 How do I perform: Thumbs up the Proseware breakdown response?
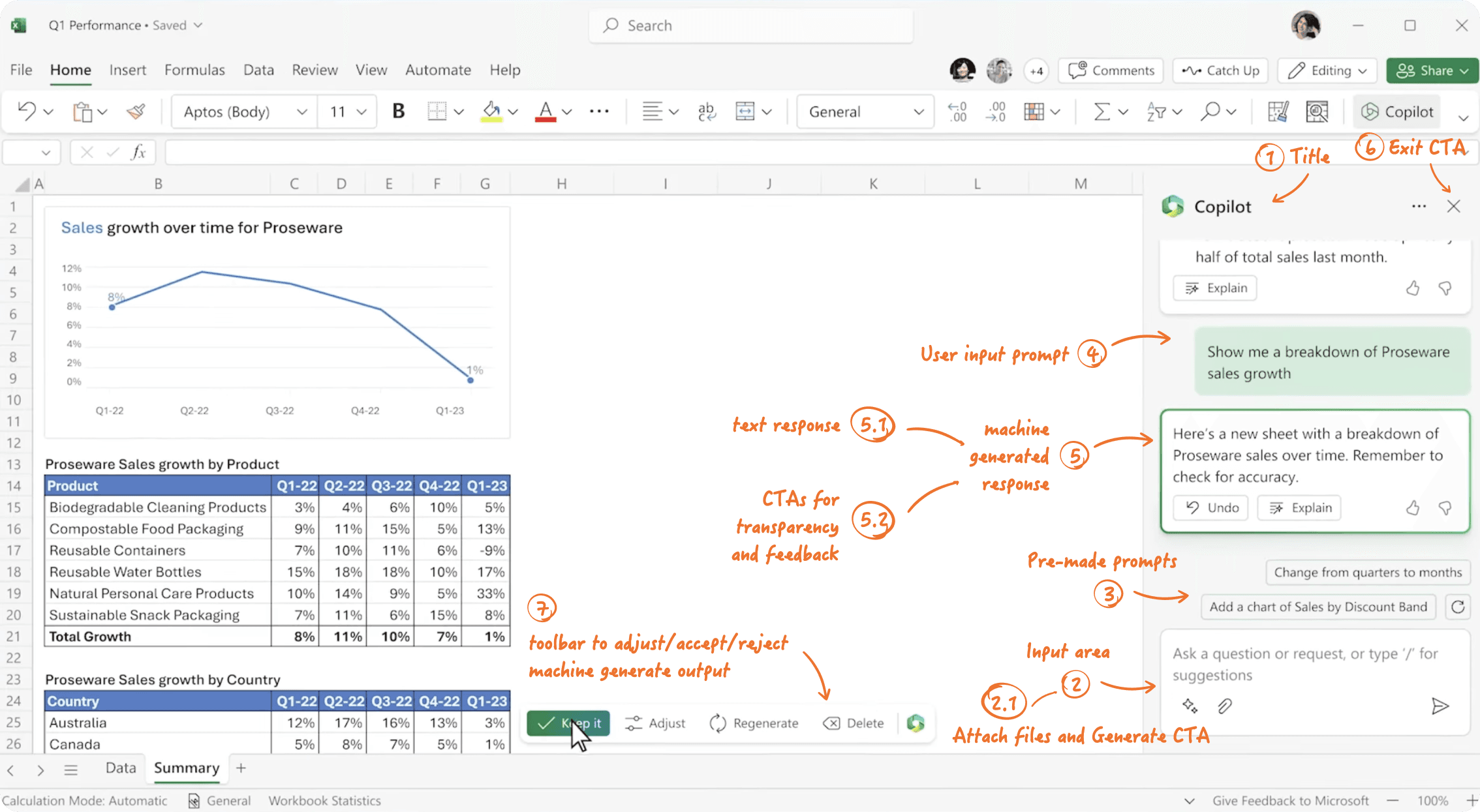pos(1413,507)
